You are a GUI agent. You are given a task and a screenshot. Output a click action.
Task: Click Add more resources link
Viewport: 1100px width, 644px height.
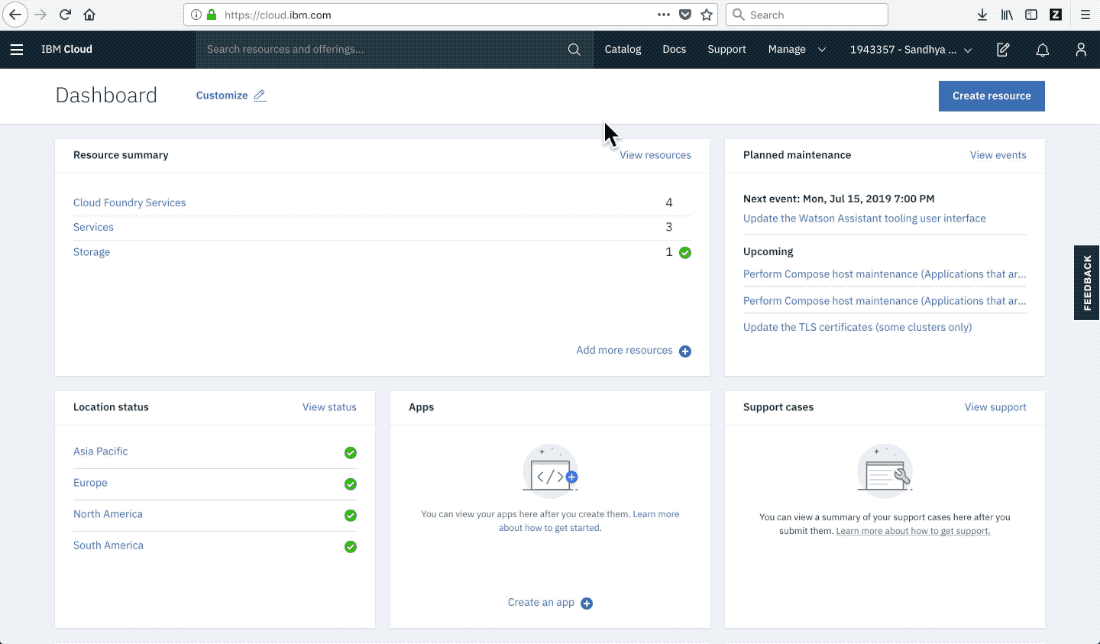click(624, 350)
